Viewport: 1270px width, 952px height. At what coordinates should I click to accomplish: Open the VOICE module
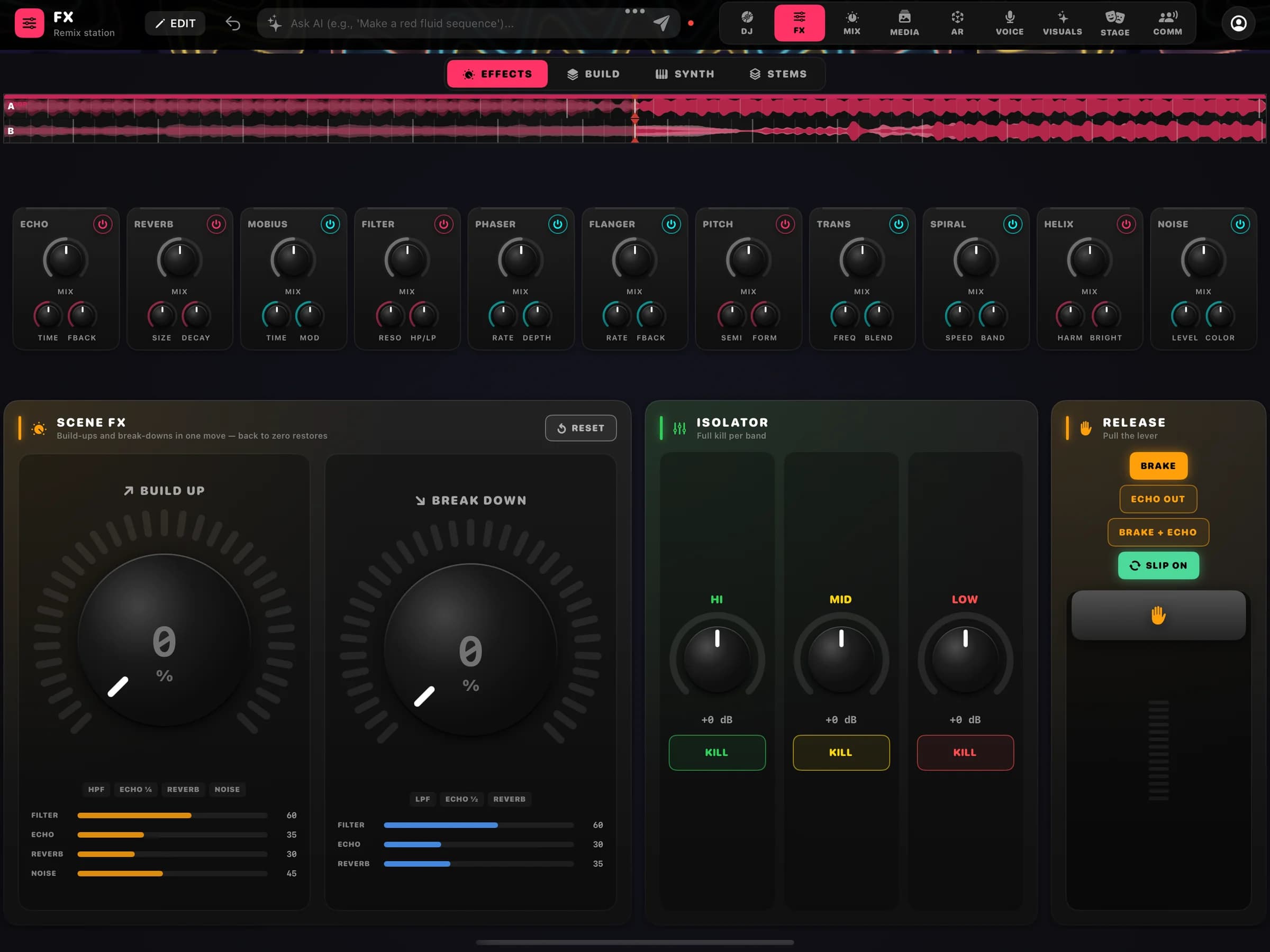[1009, 23]
